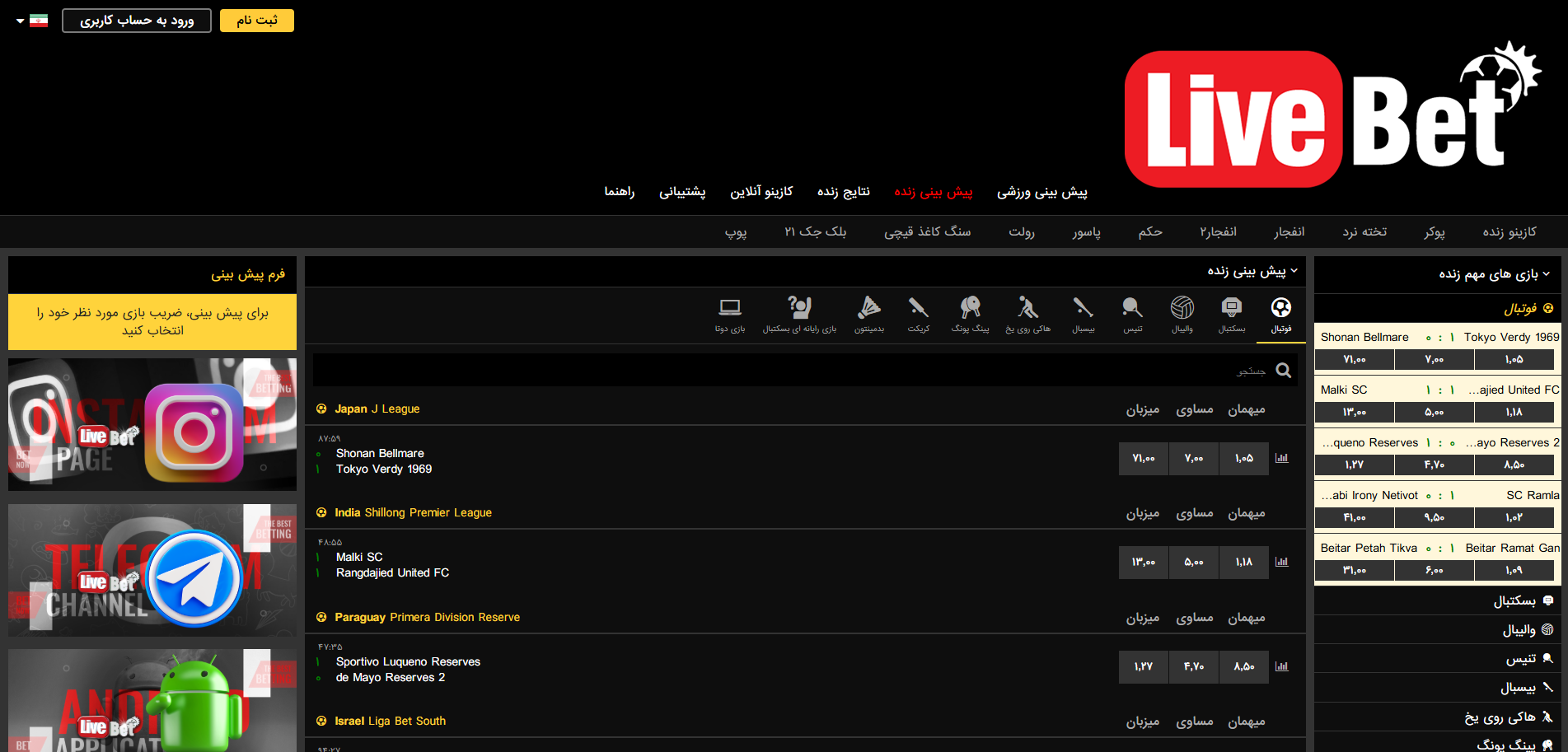Expand بسکتبال in the right sidebar
This screenshot has height=752, width=1568.
(x=1514, y=600)
